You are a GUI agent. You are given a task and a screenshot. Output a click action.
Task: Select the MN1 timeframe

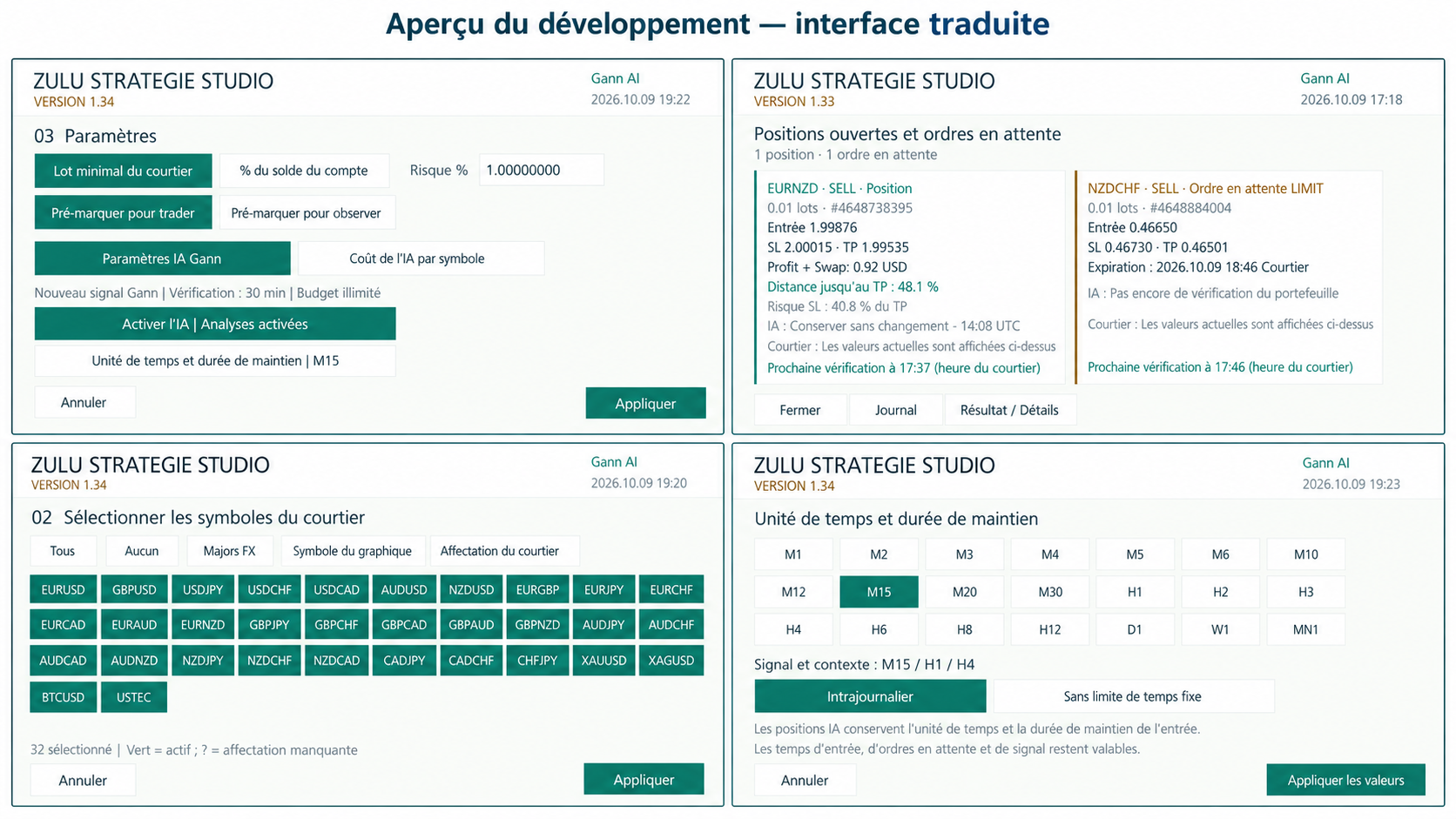(1305, 629)
